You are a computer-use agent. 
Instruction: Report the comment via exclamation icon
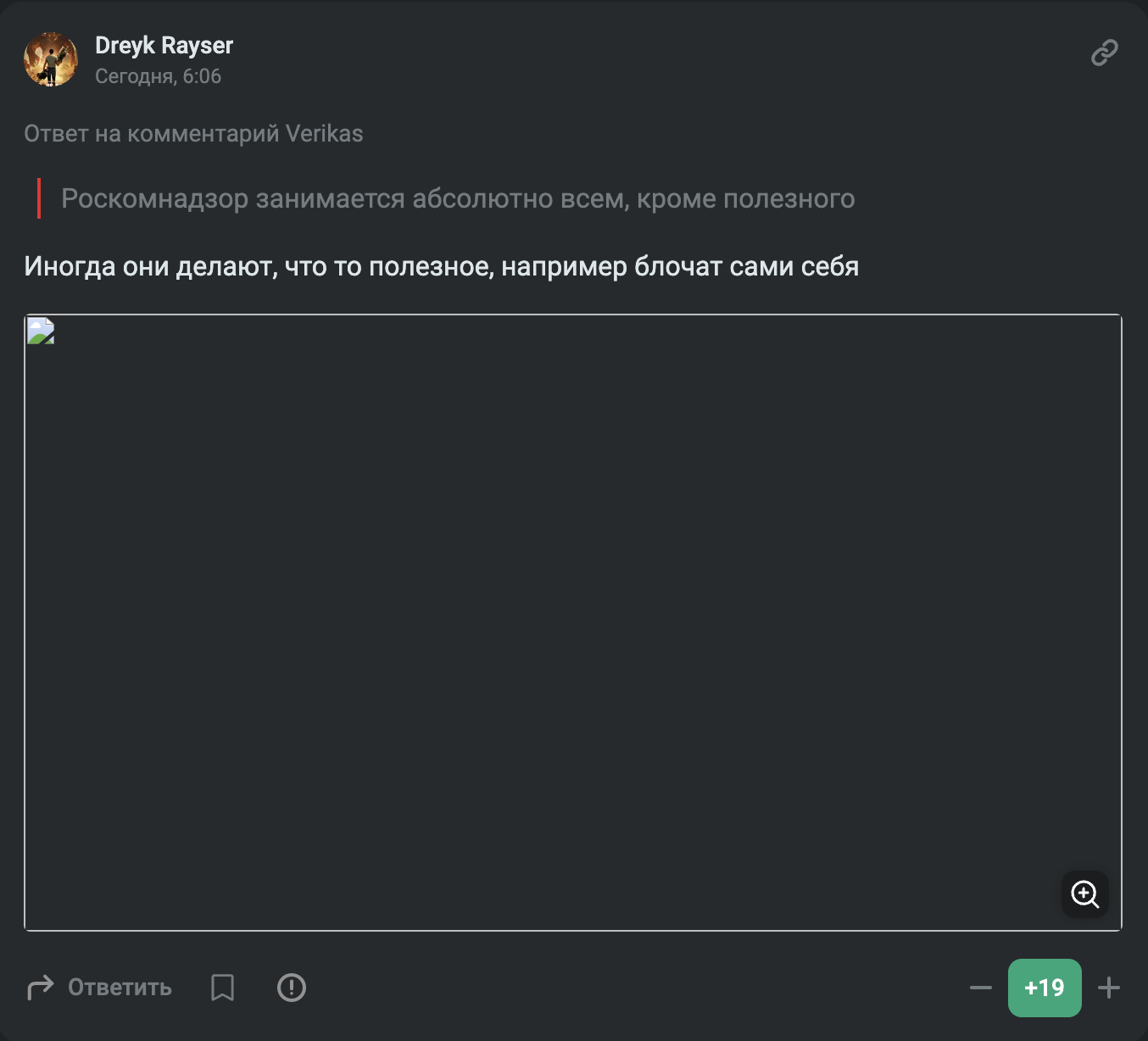click(292, 988)
